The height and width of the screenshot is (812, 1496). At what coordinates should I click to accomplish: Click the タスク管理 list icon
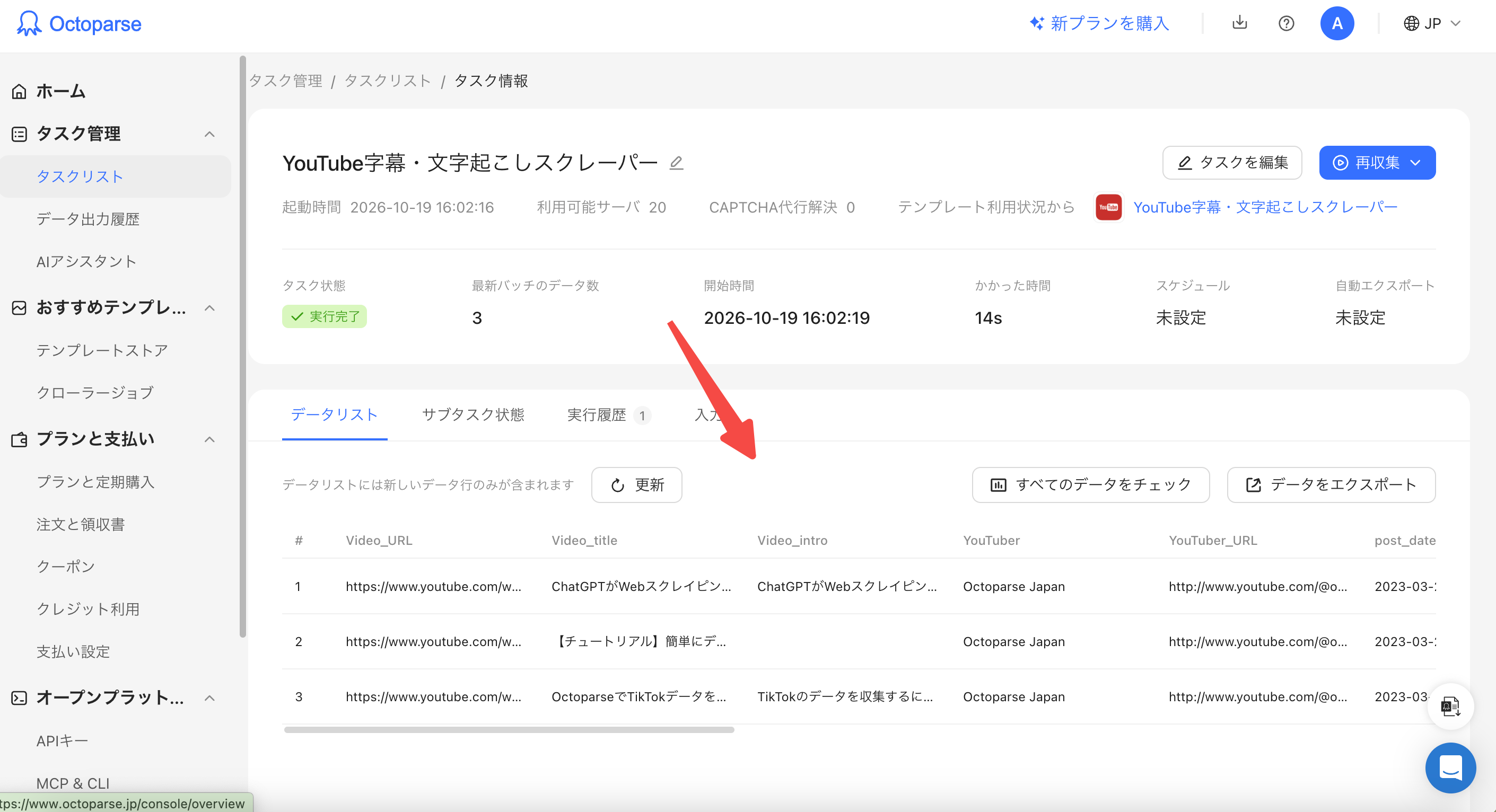19,134
